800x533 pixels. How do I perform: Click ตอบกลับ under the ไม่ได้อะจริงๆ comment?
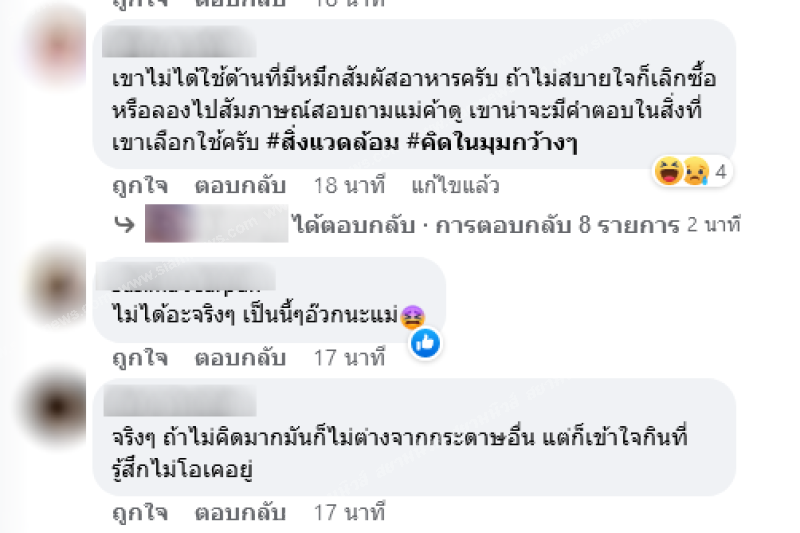point(240,358)
